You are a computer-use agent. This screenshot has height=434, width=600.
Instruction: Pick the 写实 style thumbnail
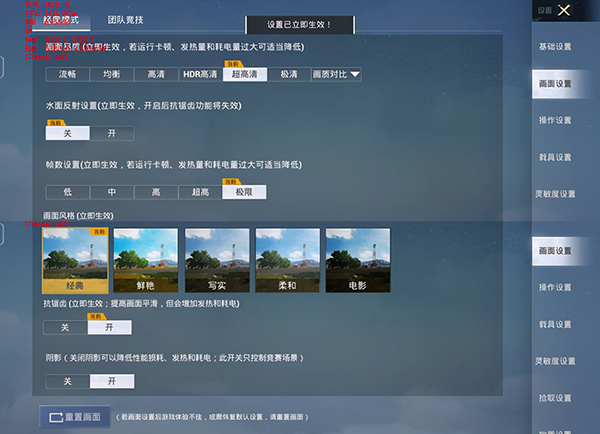(217, 261)
